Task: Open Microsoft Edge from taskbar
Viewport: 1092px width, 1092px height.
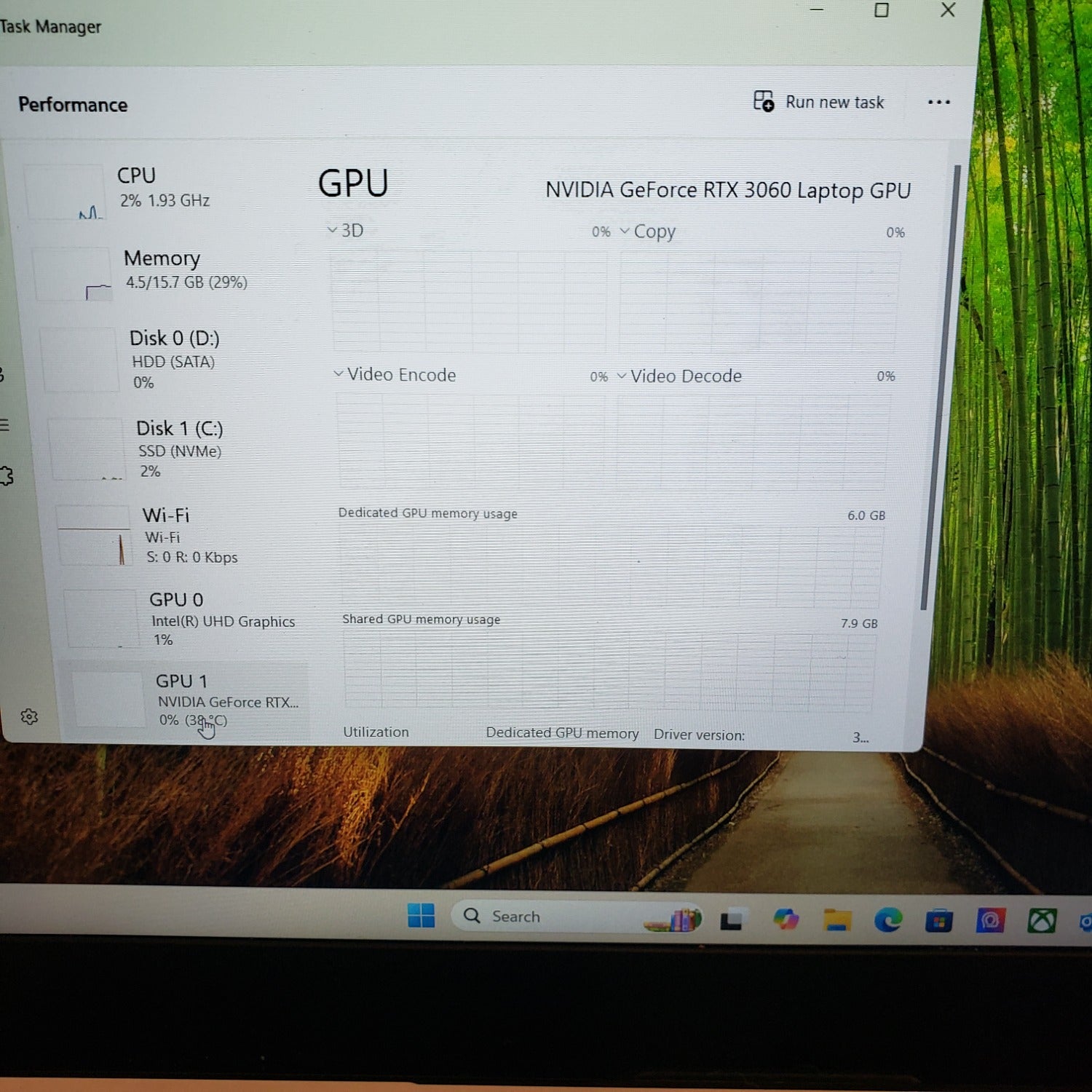Action: tap(888, 920)
